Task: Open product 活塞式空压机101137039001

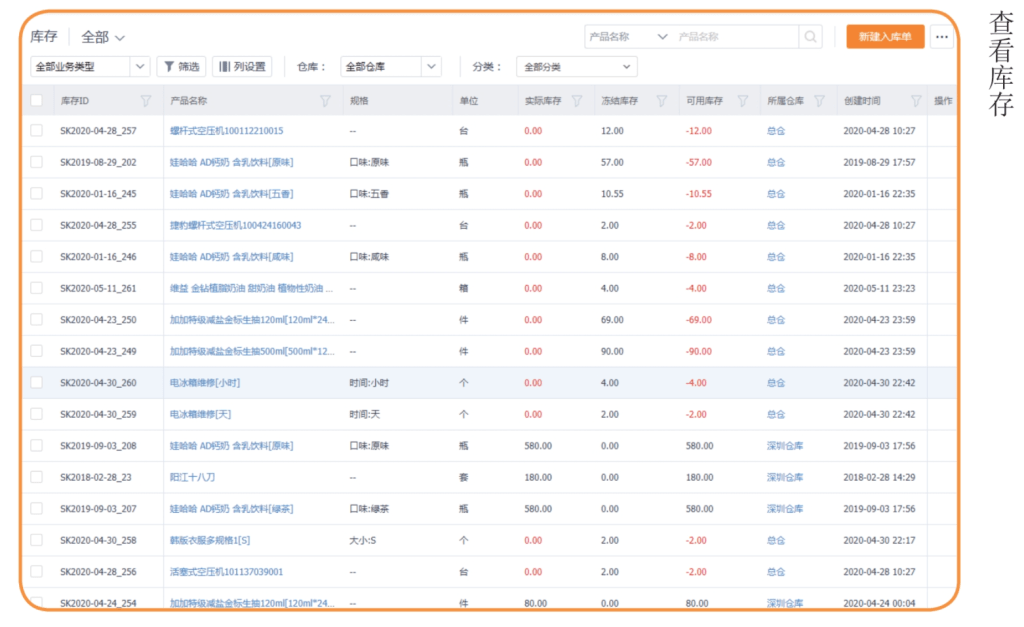Action: click(227, 571)
